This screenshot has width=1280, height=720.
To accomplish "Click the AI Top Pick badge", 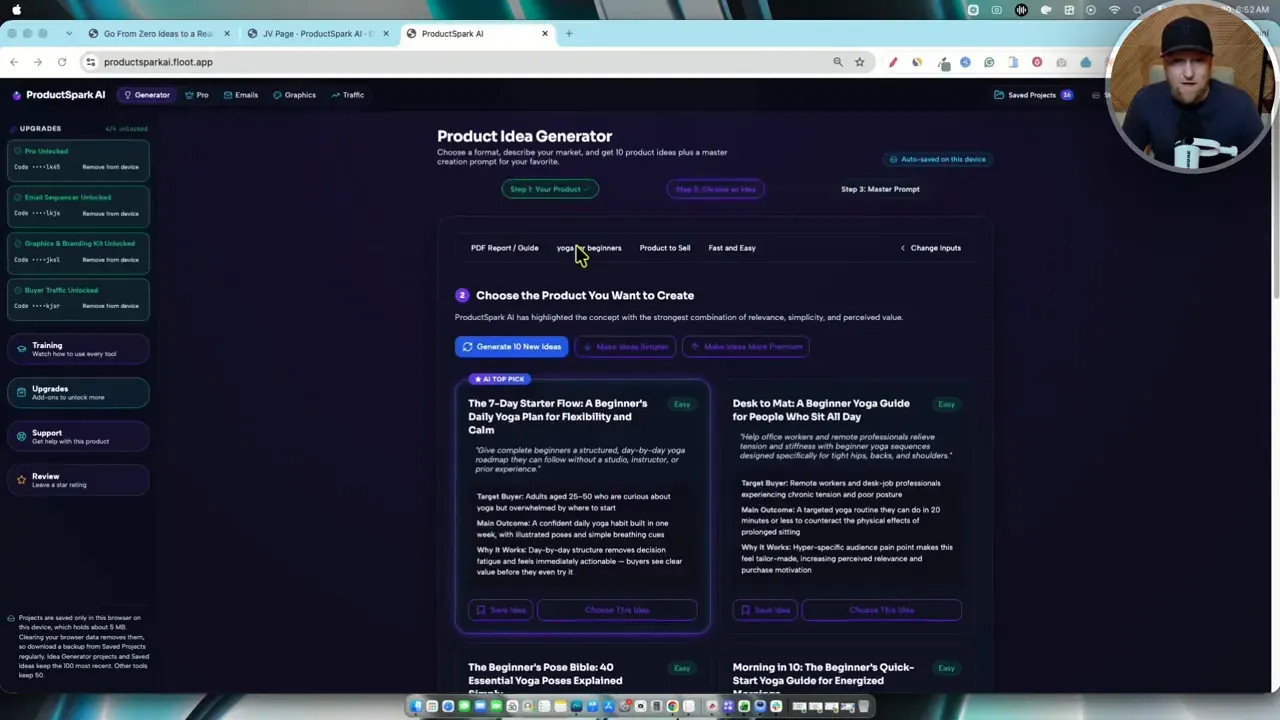I will 499,379.
